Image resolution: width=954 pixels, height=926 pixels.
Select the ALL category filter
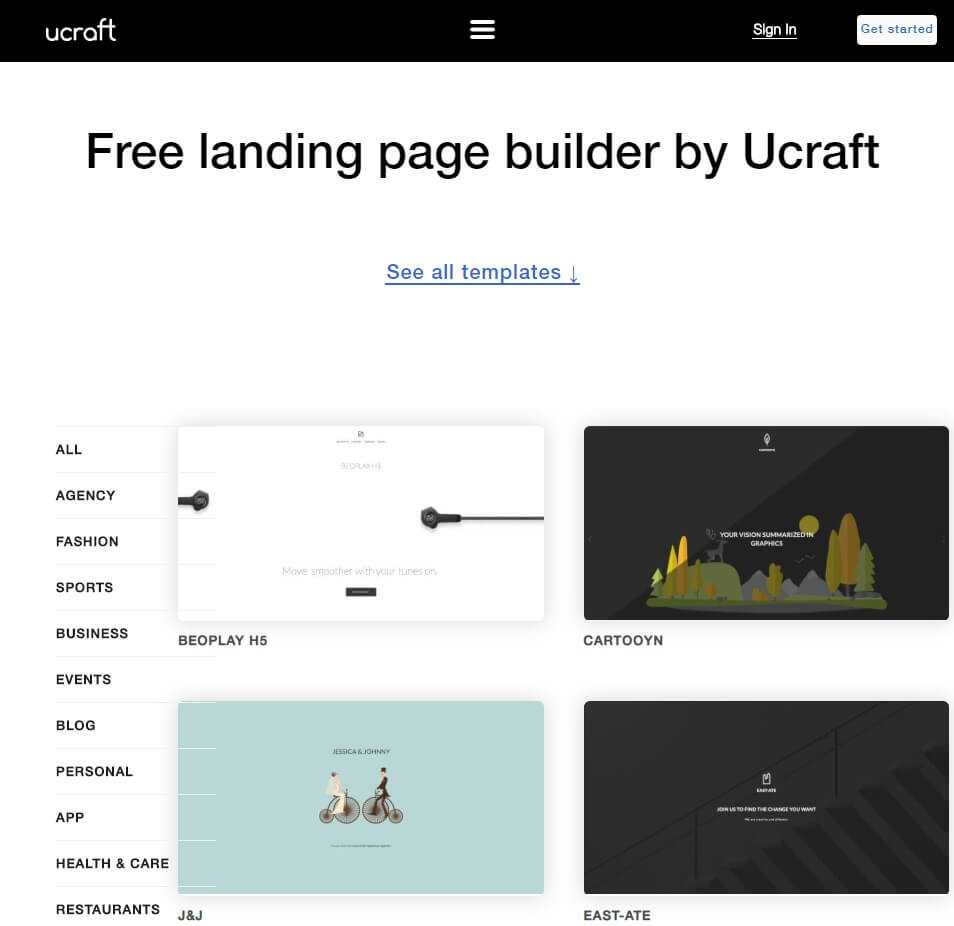69,450
